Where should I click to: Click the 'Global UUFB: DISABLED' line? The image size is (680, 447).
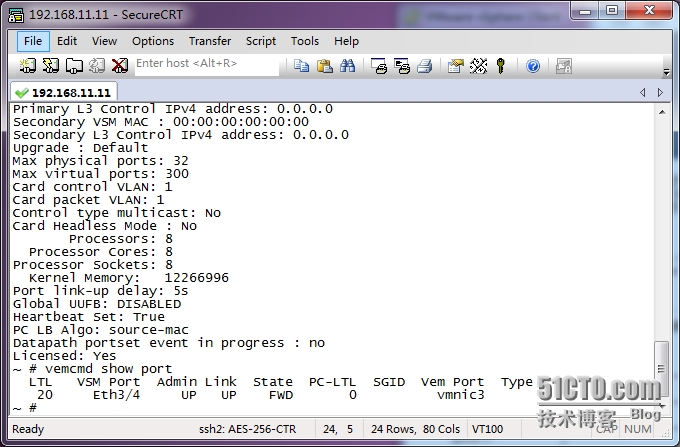coord(97,304)
